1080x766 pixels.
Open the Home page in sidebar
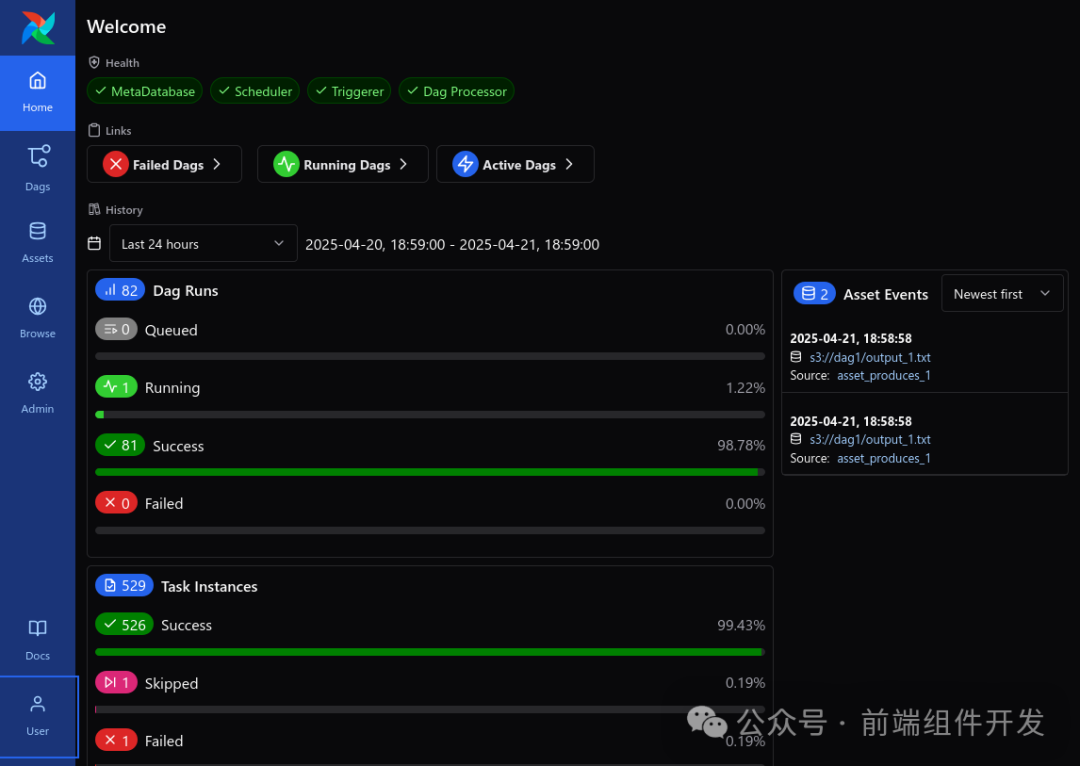tap(37, 93)
